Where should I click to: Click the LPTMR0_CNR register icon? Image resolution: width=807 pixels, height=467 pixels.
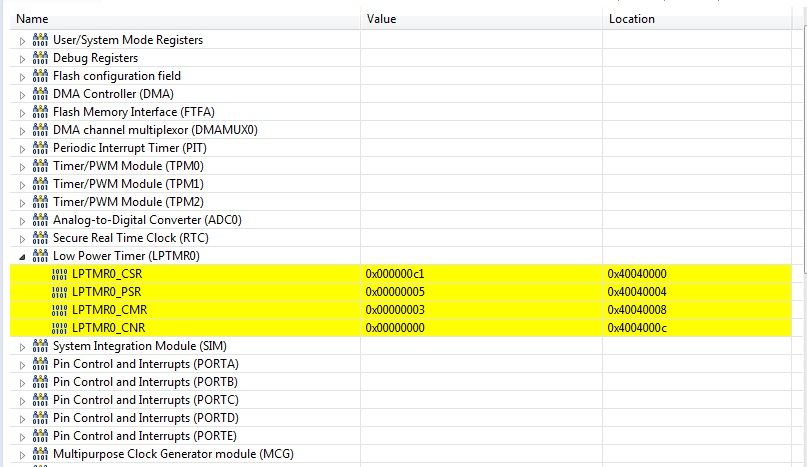[x=60, y=328]
